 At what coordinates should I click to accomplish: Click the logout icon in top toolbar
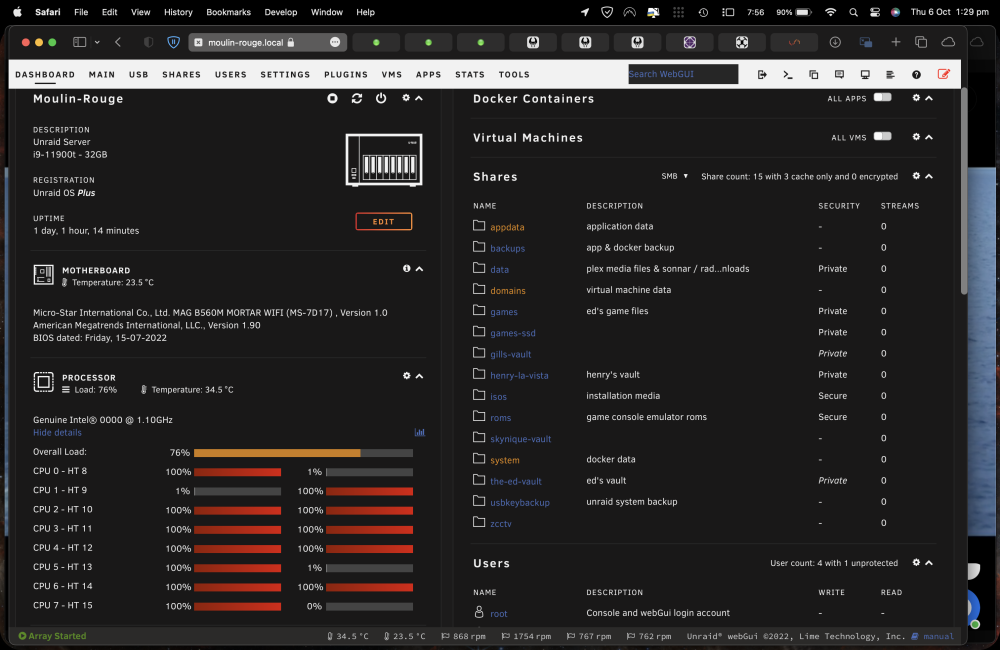[762, 75]
